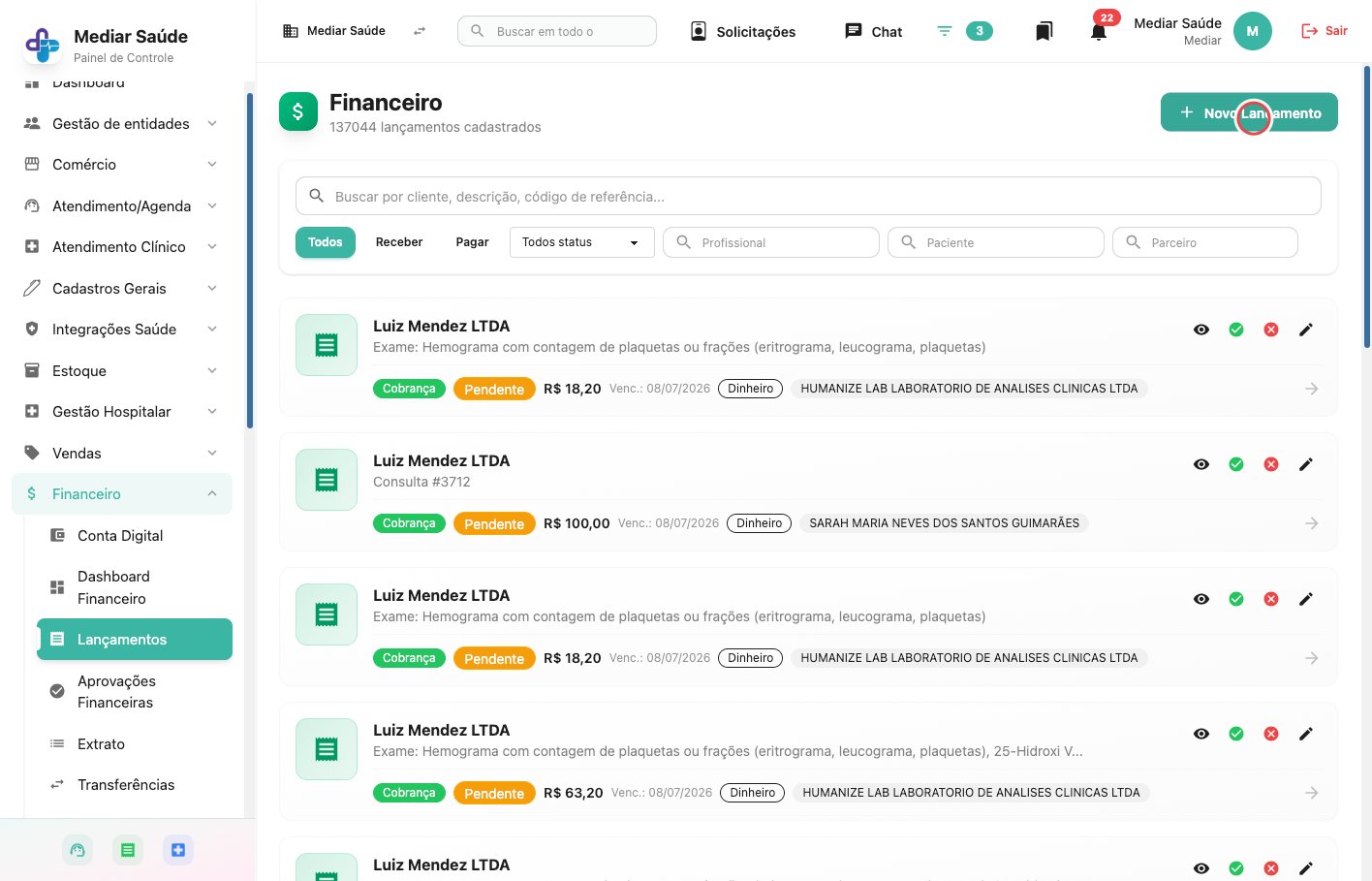The height and width of the screenshot is (881, 1372).
Task: Open the bookmarks icon in top bar
Action: [x=1044, y=32]
